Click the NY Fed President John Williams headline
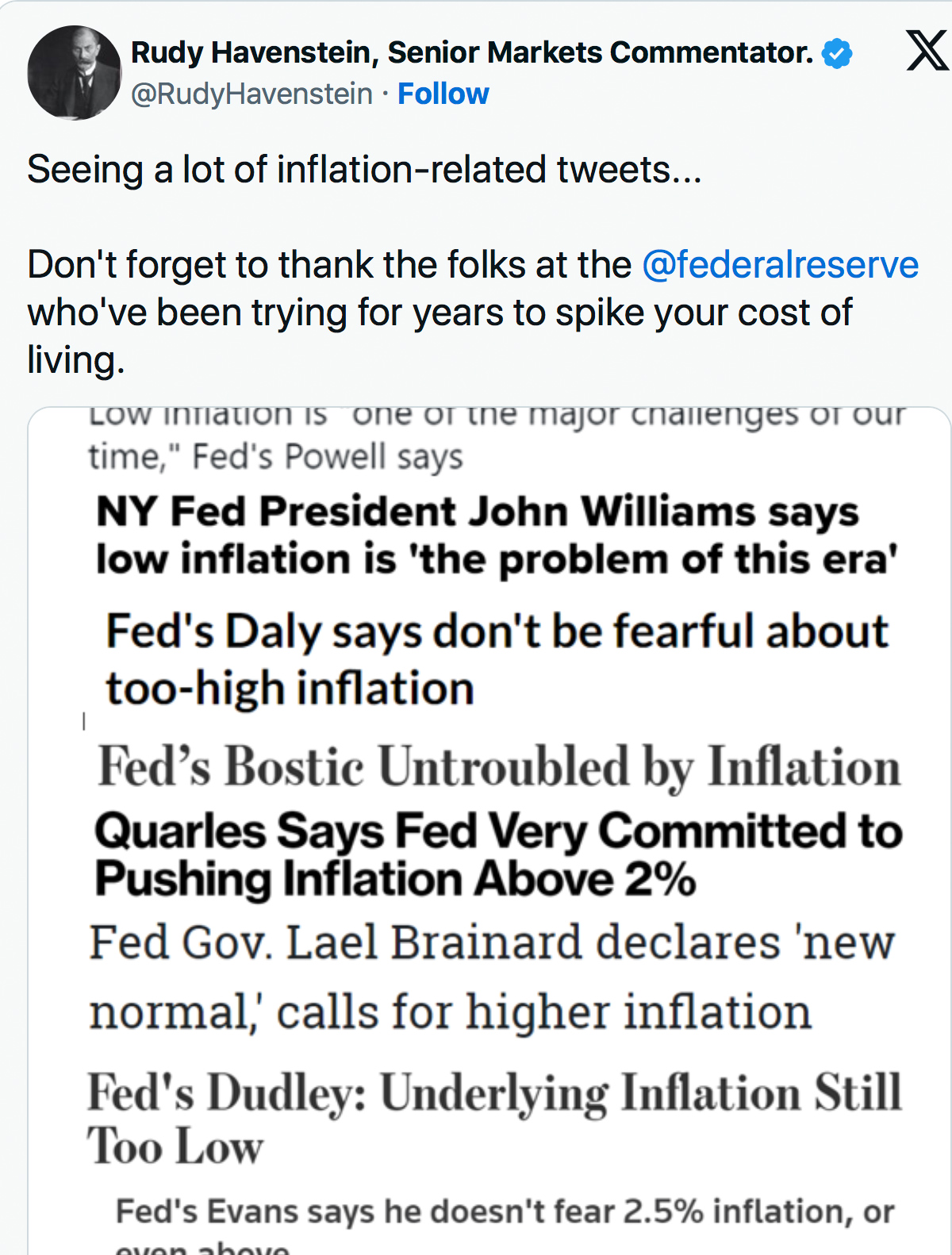 [x=496, y=535]
